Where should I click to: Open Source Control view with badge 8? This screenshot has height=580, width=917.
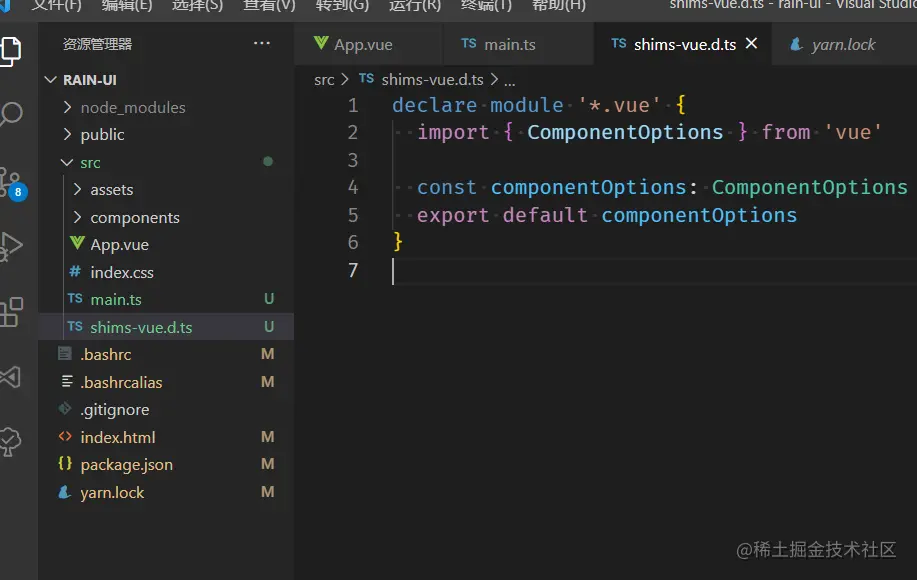pyautogui.click(x=11, y=182)
